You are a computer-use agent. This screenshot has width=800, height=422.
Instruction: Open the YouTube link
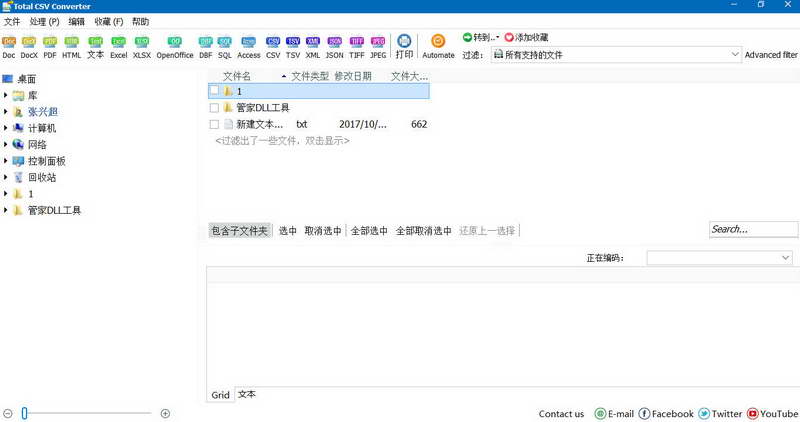point(773,414)
